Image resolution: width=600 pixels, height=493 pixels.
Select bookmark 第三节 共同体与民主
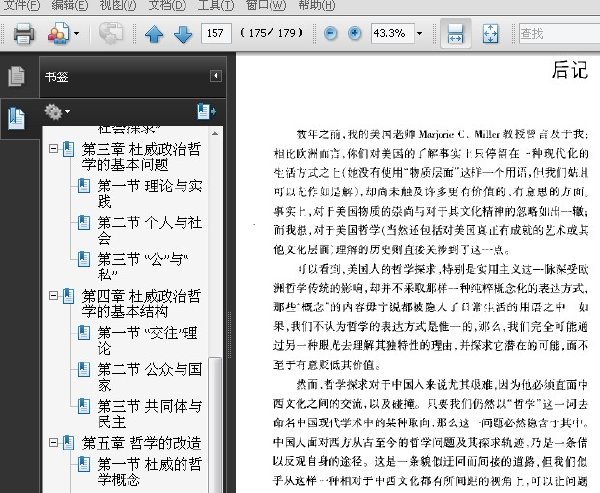pyautogui.click(x=150, y=414)
